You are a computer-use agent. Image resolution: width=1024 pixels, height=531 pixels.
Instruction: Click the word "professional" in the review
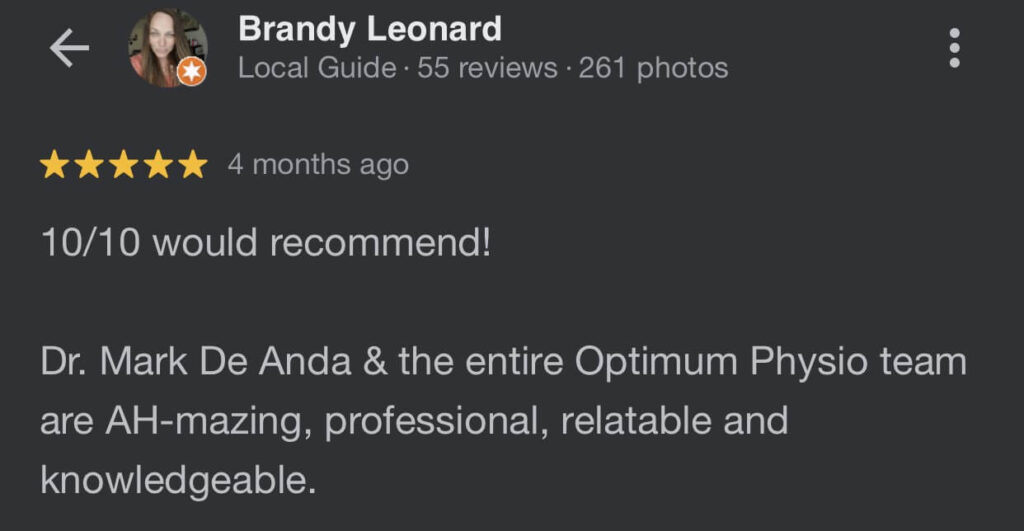(x=436, y=421)
